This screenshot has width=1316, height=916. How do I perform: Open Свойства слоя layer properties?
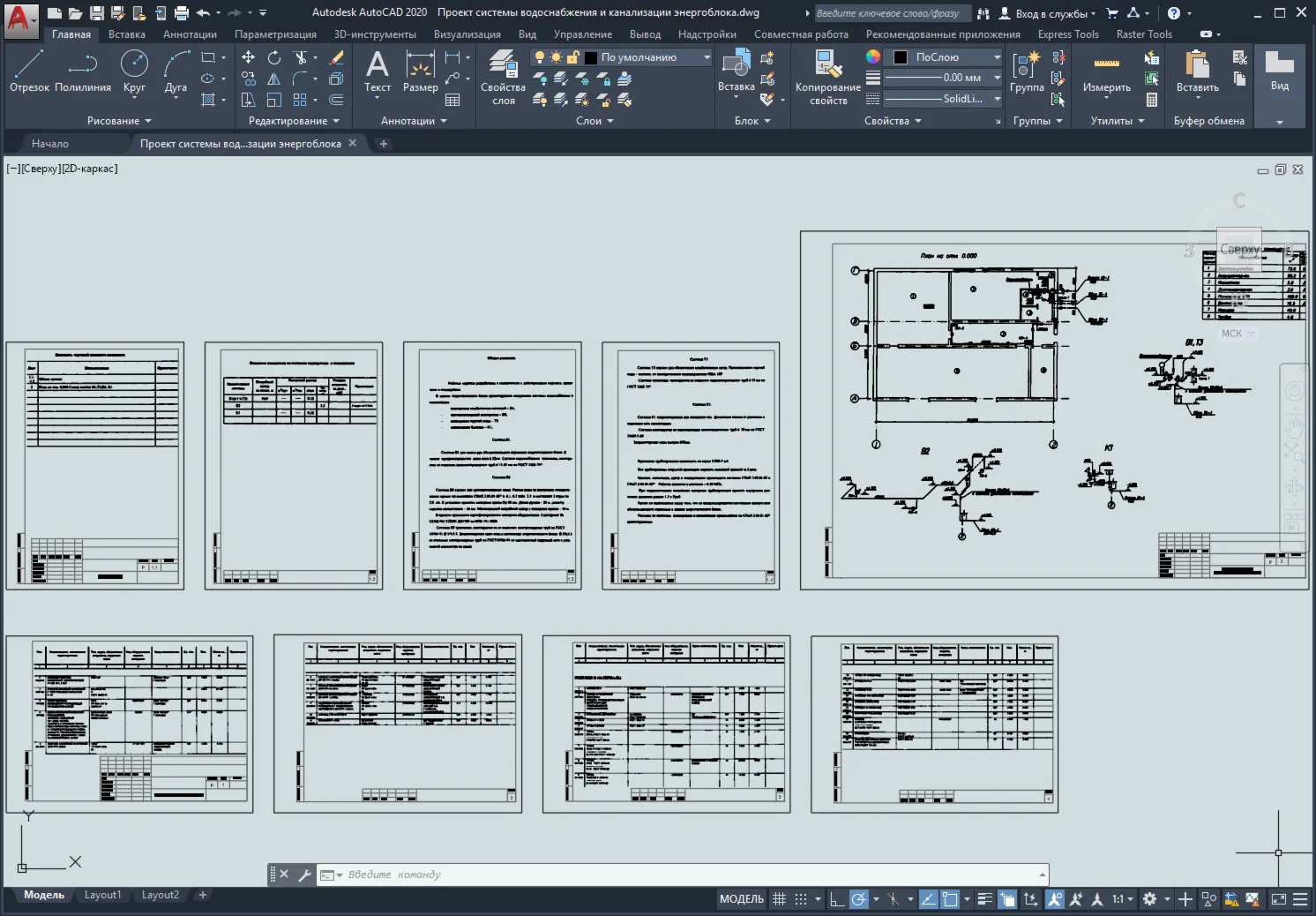pyautogui.click(x=504, y=78)
